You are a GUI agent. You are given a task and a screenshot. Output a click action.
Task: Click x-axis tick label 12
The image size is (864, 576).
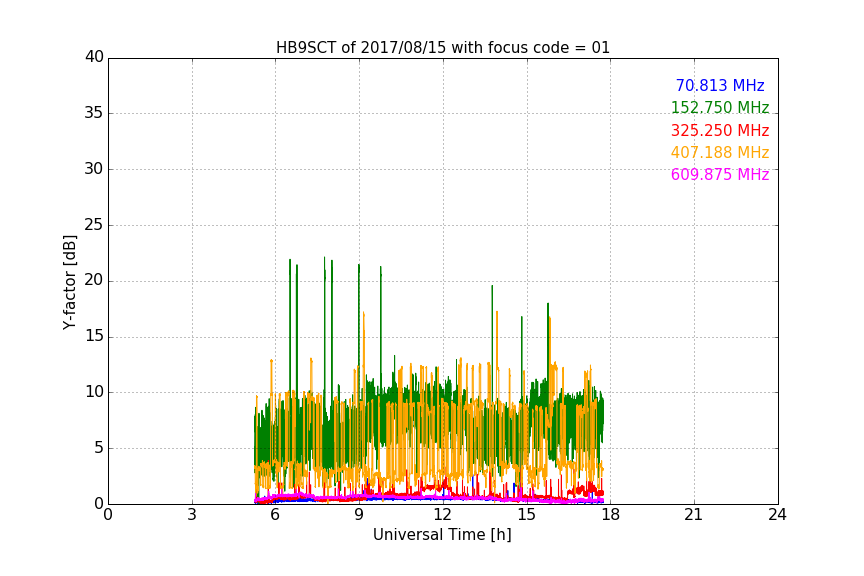point(442,515)
